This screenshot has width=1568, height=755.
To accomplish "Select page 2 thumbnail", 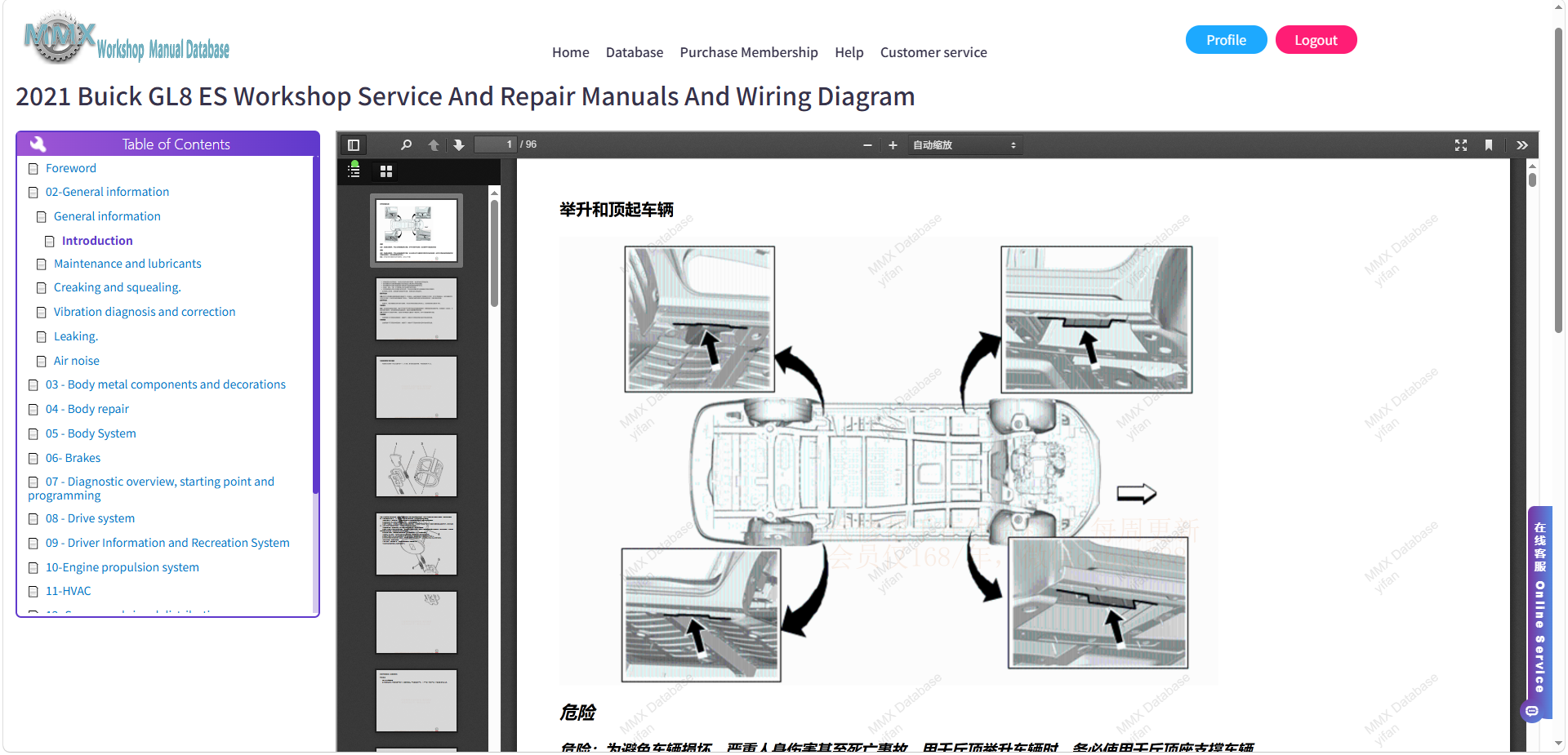I will (x=416, y=309).
